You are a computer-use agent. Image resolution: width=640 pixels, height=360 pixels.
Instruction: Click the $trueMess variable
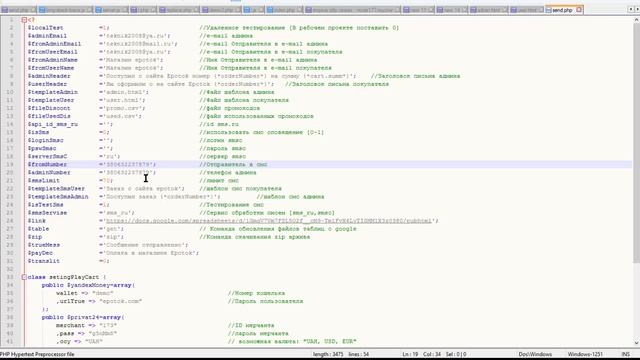pos(44,245)
